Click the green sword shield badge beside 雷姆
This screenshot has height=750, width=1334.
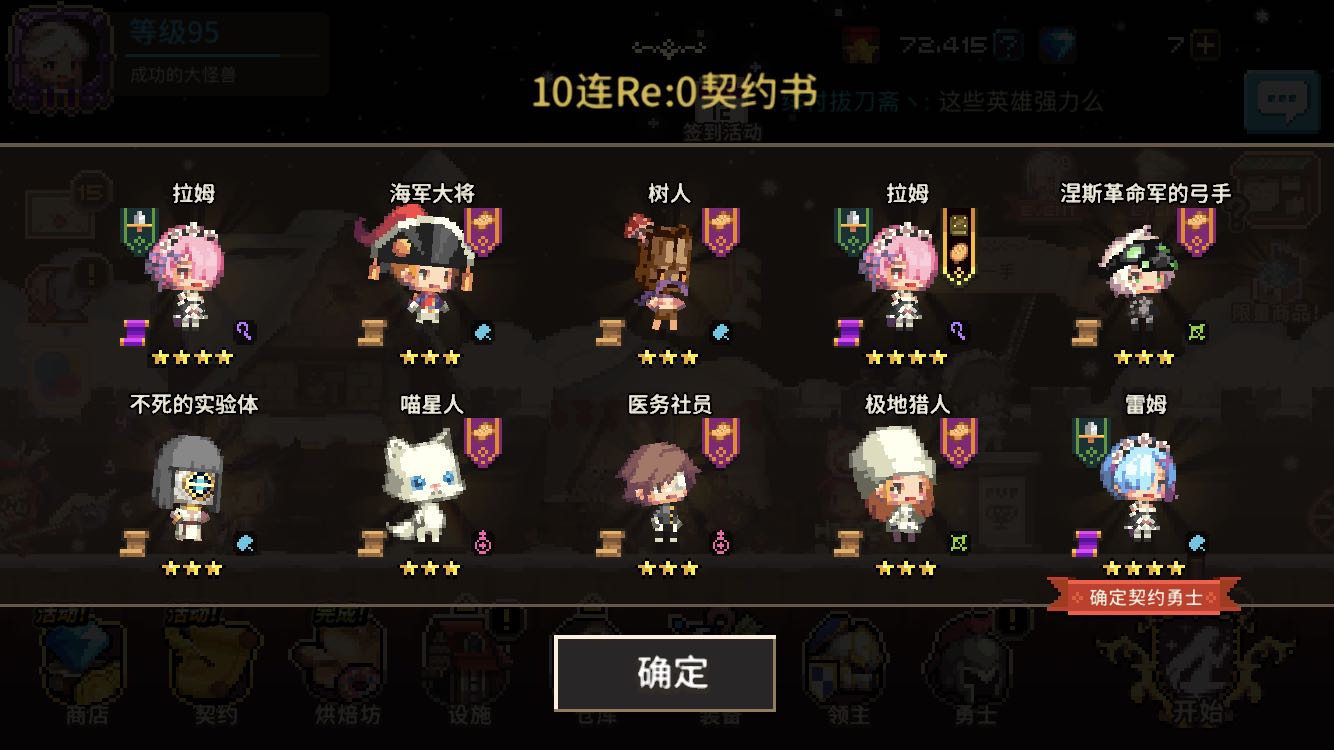(x=1091, y=443)
